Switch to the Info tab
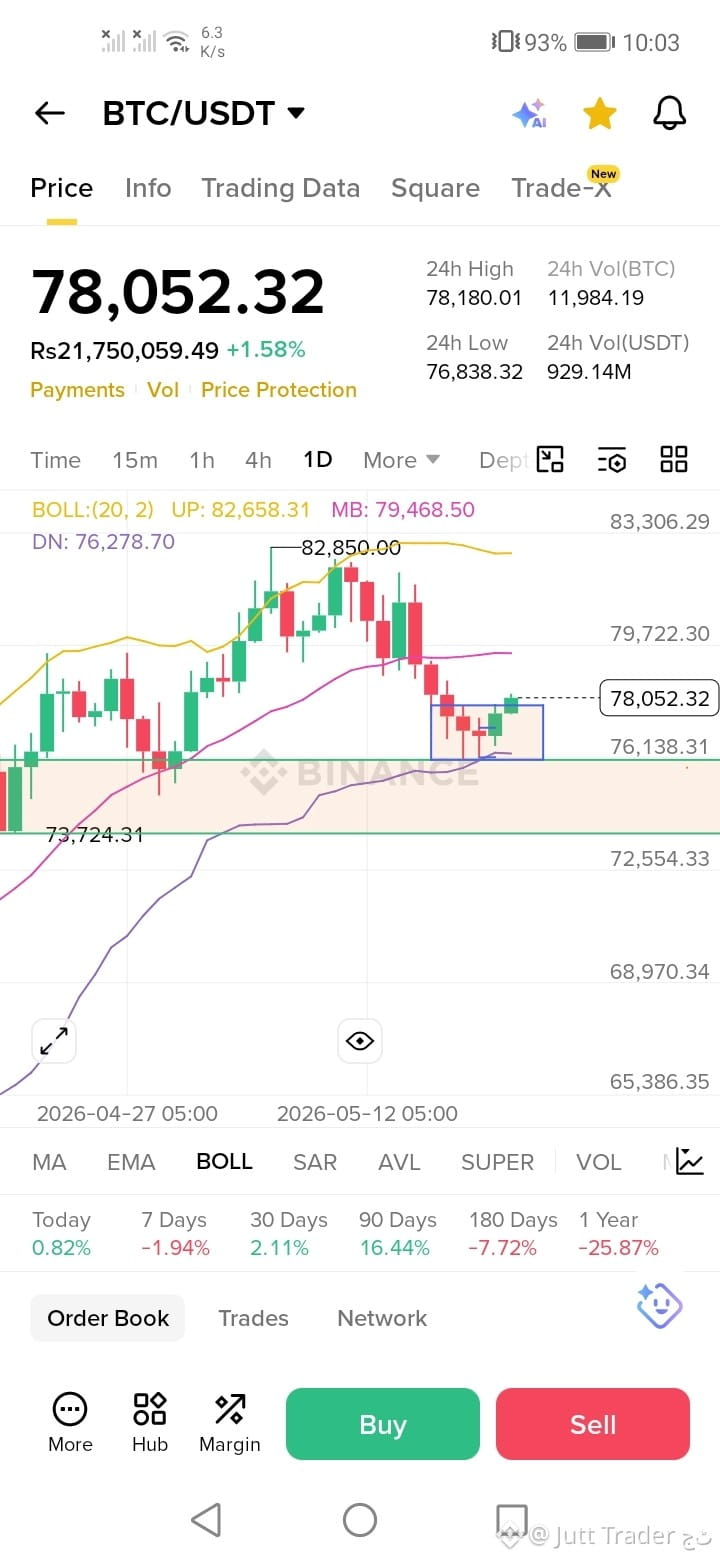This screenshot has height=1560, width=720. click(x=148, y=188)
